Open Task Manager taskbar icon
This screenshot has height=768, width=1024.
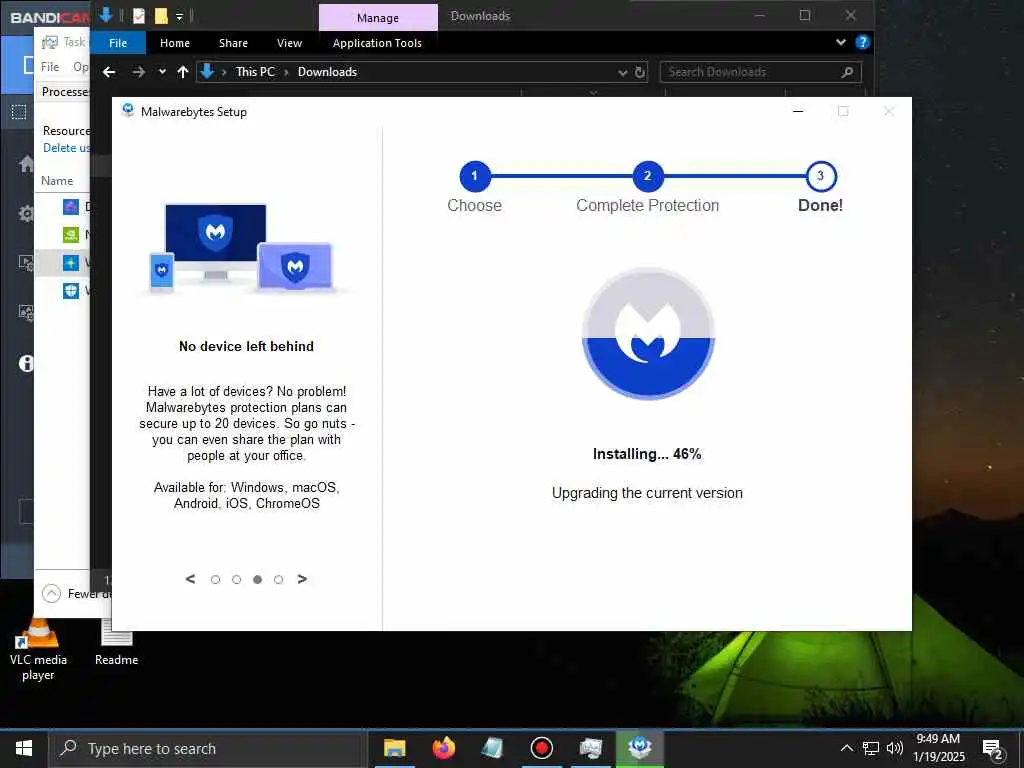point(590,748)
